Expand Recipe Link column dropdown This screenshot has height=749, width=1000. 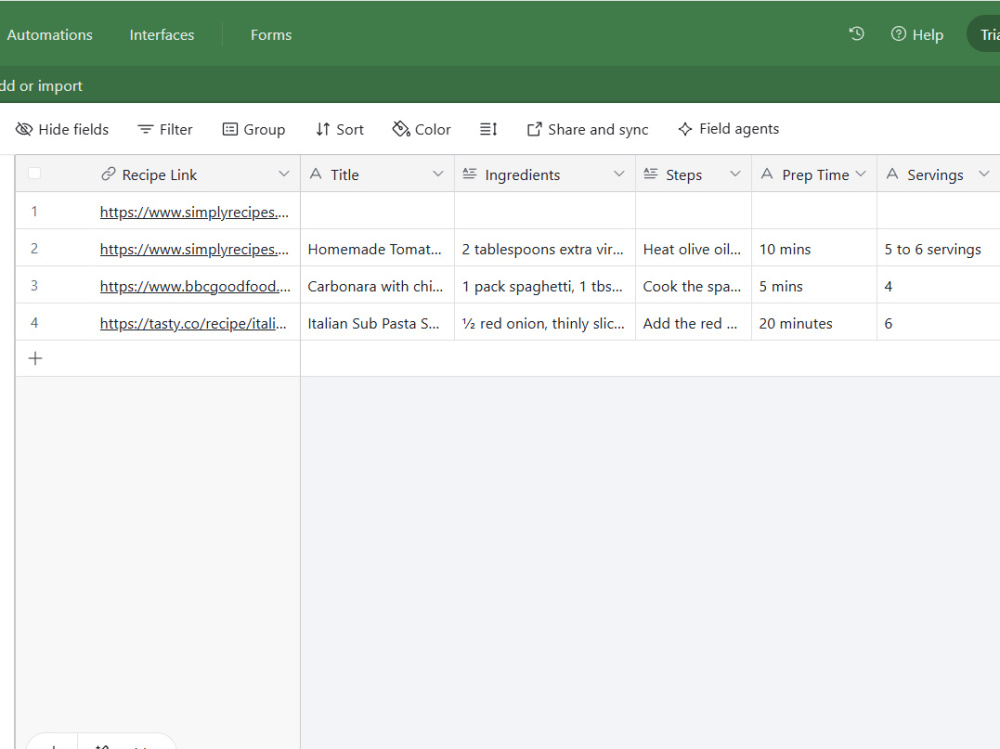[284, 174]
